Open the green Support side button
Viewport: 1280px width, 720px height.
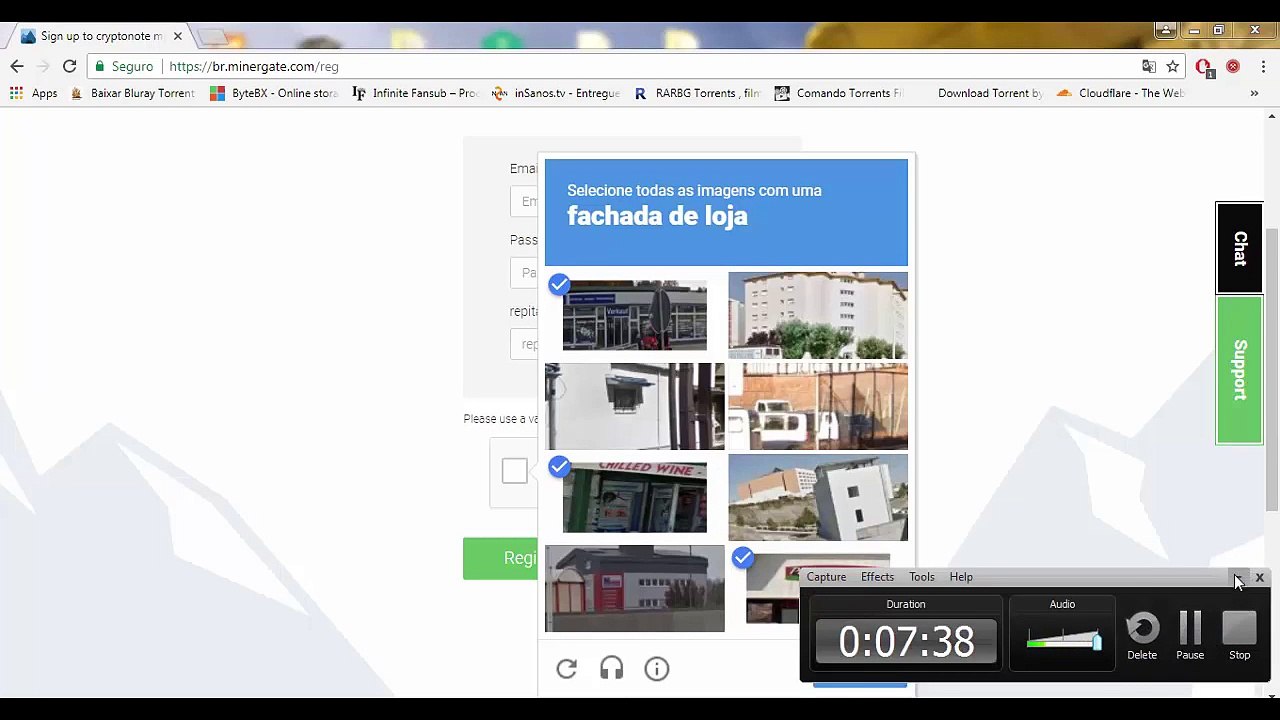pos(1239,370)
